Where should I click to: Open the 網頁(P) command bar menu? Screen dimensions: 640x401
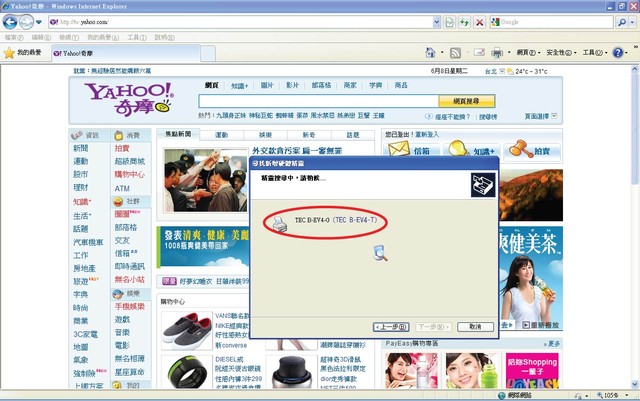coord(529,53)
